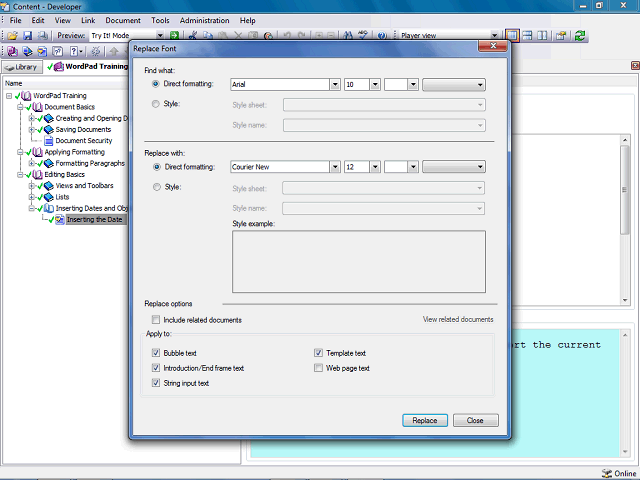
Task: Expand the Views and Toolbars tree node
Action: pos(31,186)
